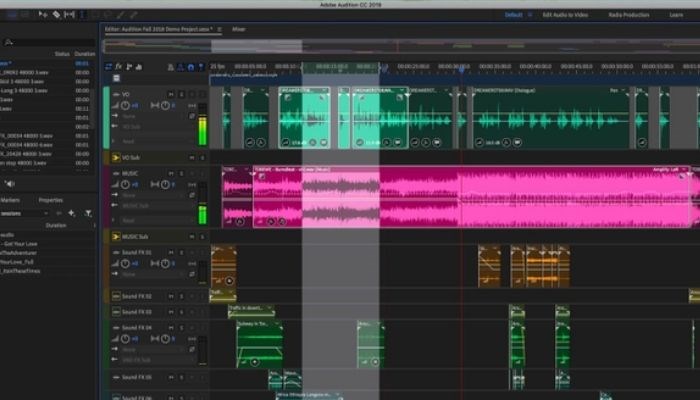The width and height of the screenshot is (700, 400).
Task: Solo the MUSIC track
Action: (x=181, y=174)
